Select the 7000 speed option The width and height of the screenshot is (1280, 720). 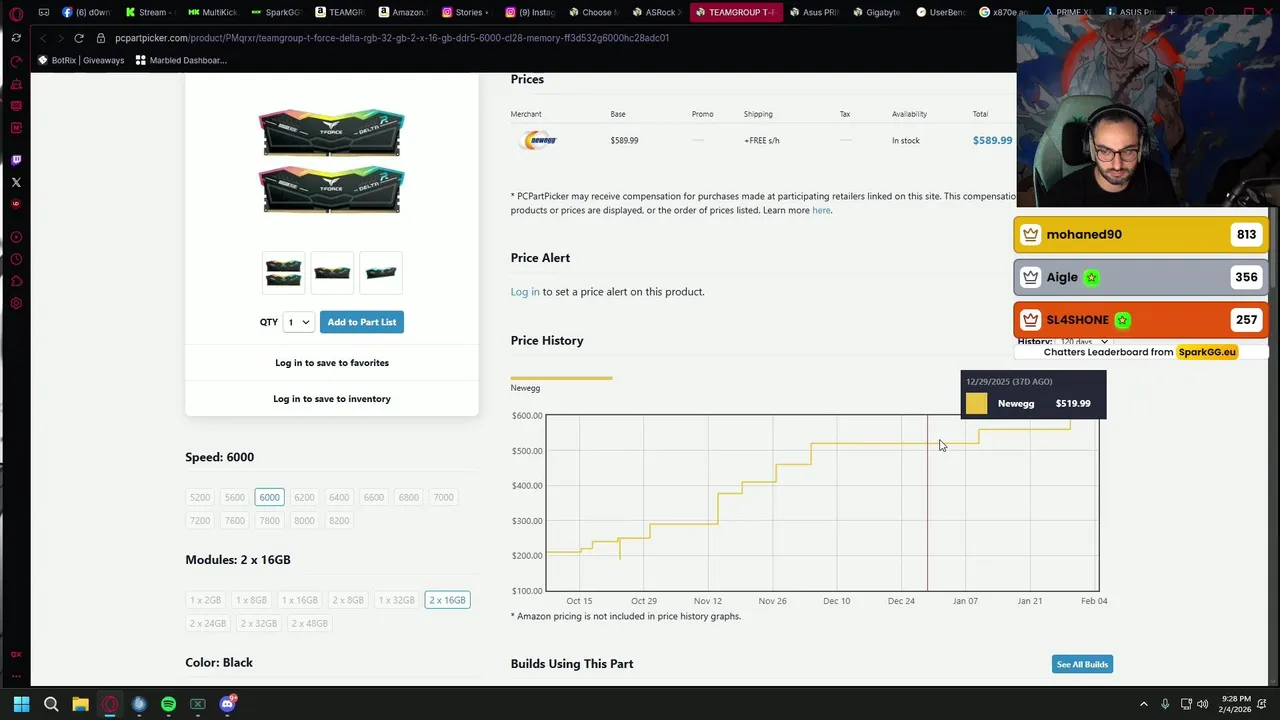click(x=443, y=497)
